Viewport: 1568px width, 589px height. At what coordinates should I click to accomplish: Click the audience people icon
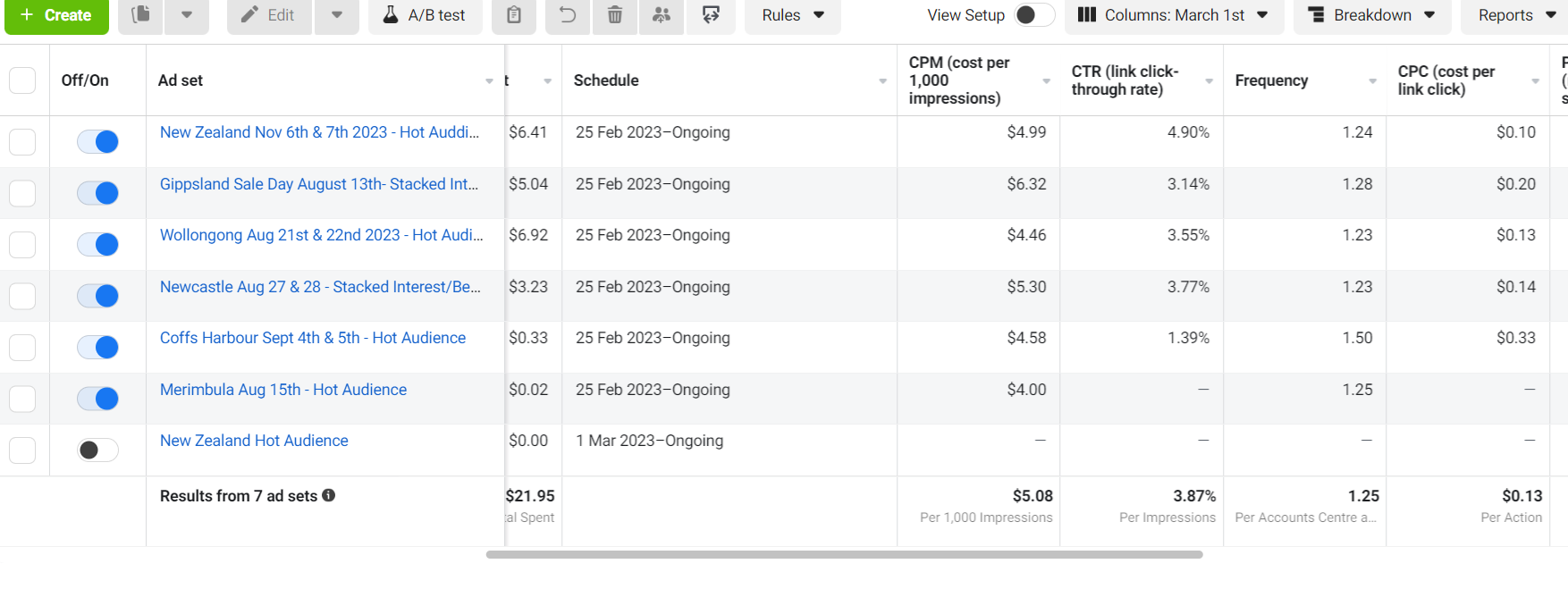[662, 15]
